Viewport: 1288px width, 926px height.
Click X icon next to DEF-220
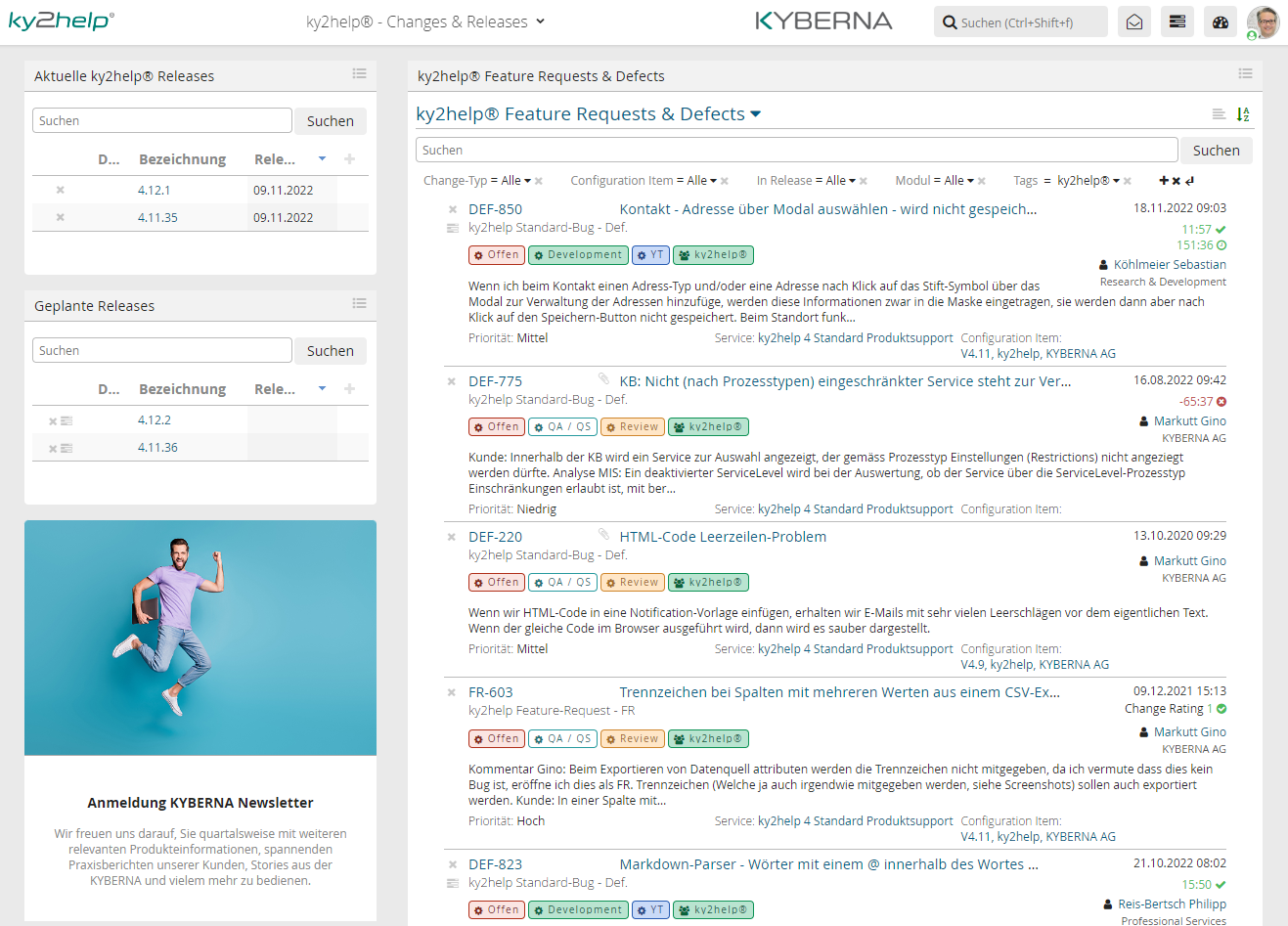tap(452, 537)
